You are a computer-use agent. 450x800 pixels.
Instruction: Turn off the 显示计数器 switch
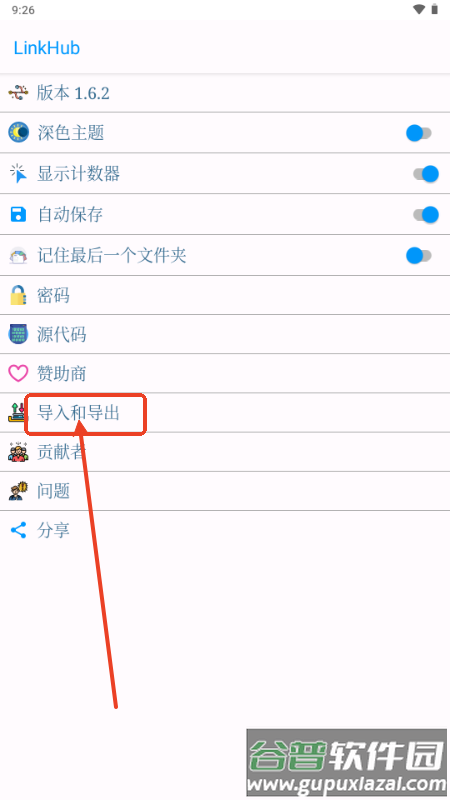426,174
